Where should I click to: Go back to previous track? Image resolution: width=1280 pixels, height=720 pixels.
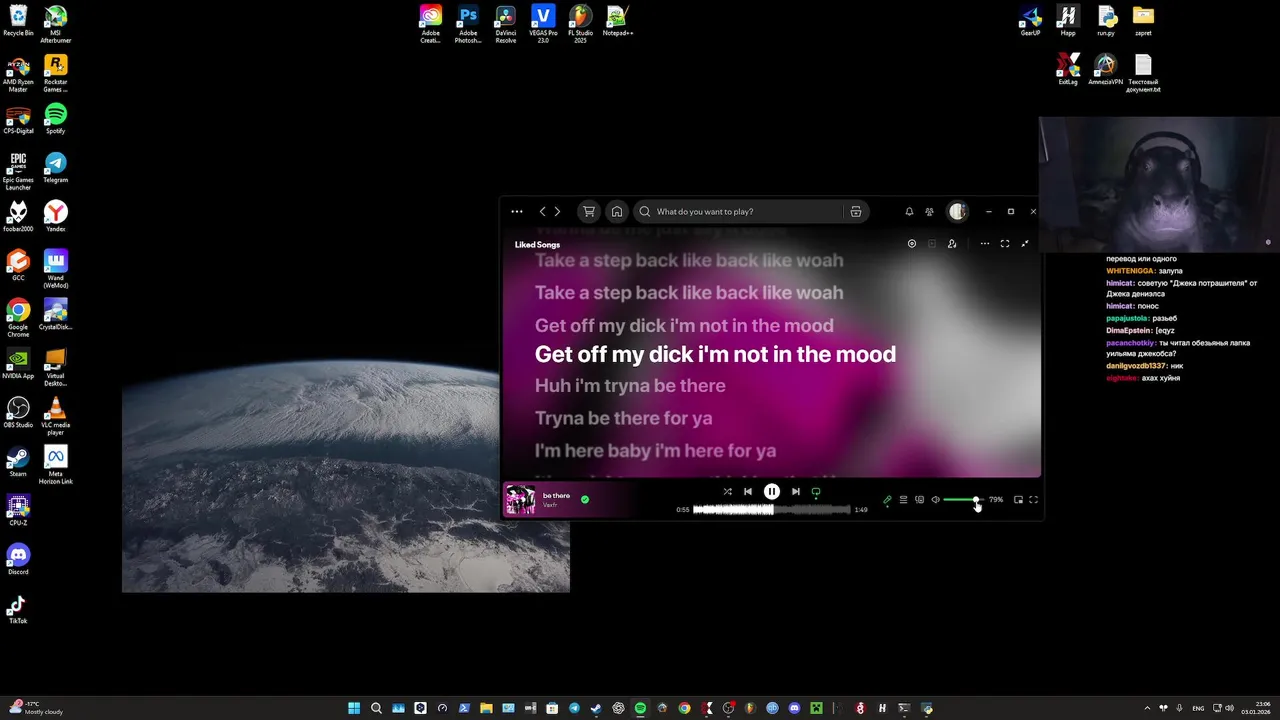tap(747, 491)
